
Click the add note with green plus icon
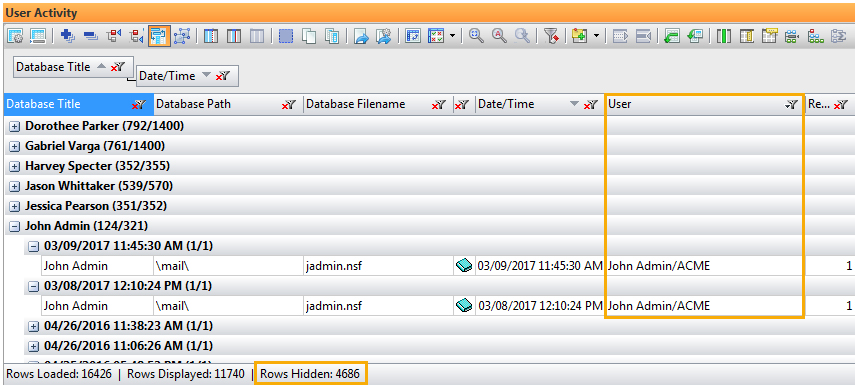580,36
